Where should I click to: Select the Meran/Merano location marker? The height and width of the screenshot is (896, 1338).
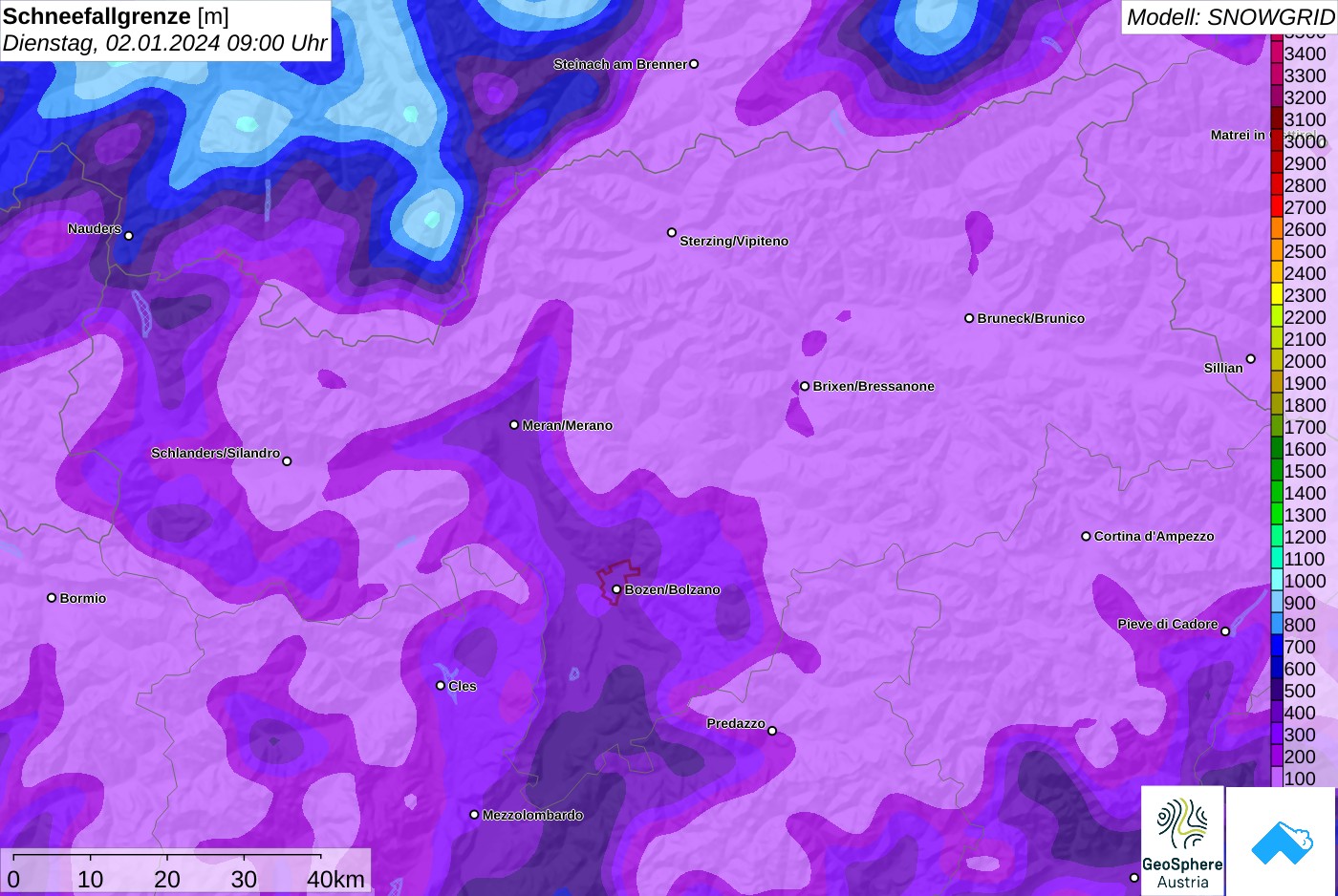[514, 425]
